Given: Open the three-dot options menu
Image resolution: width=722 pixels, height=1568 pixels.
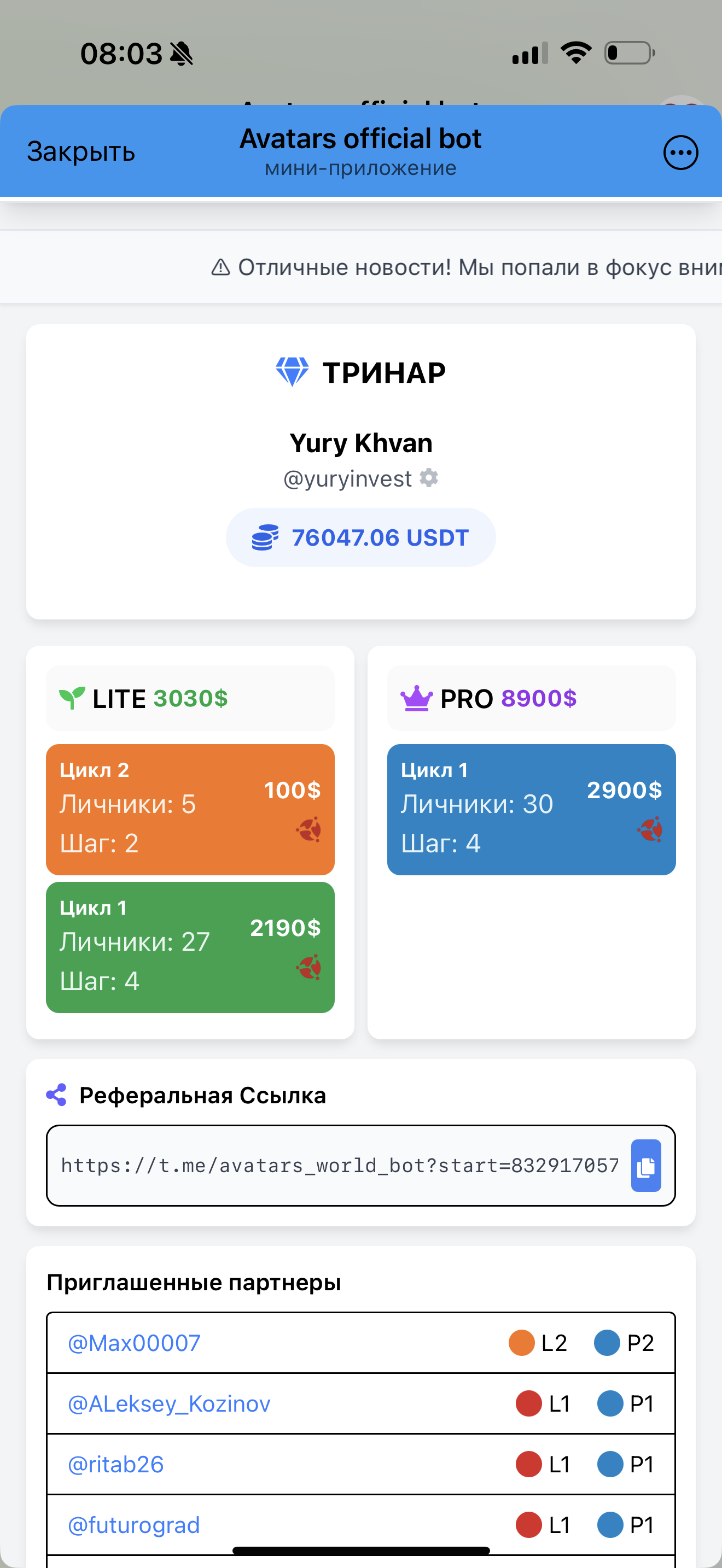Looking at the screenshot, I should coord(680,152).
